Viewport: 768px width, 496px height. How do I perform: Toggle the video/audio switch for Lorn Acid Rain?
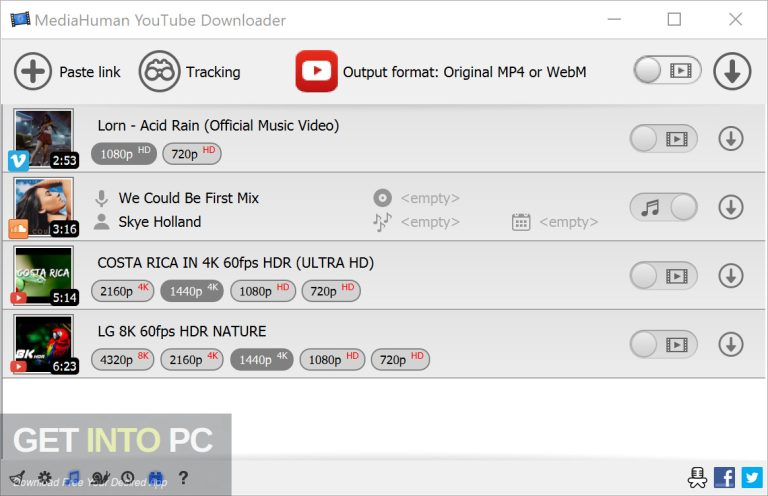664,139
